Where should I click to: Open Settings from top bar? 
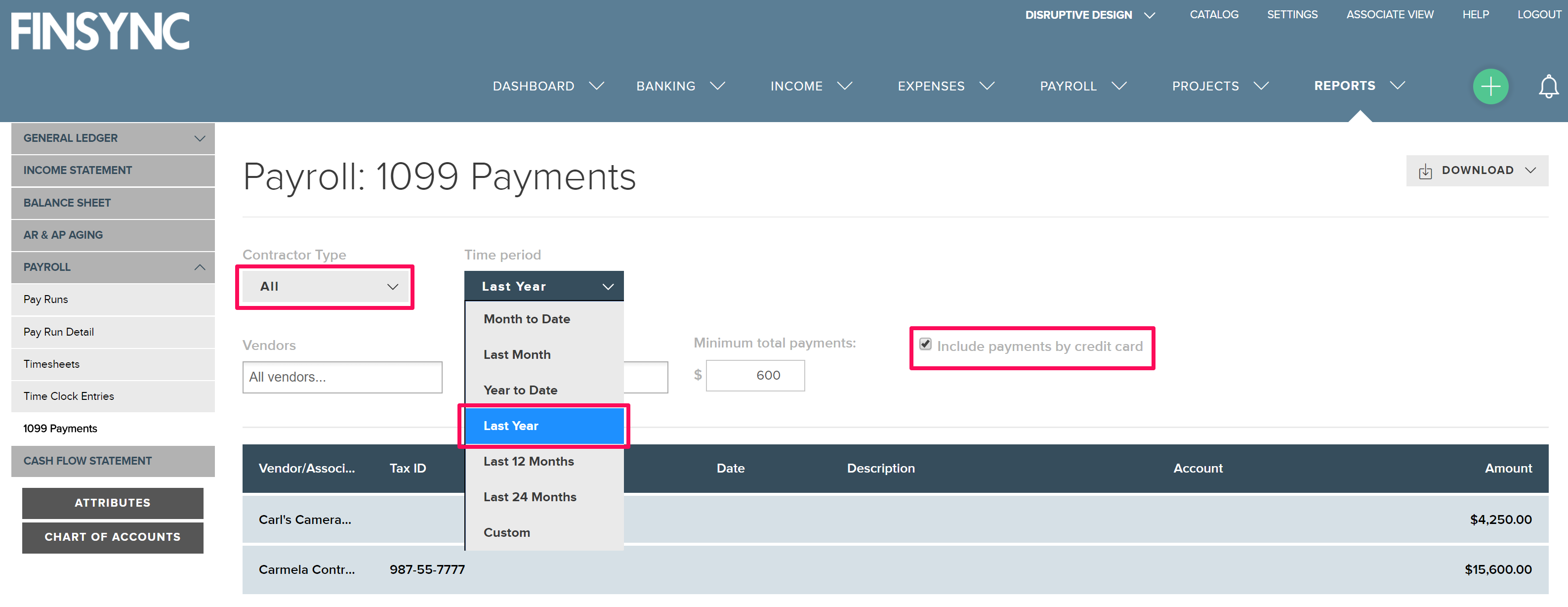click(x=1292, y=15)
